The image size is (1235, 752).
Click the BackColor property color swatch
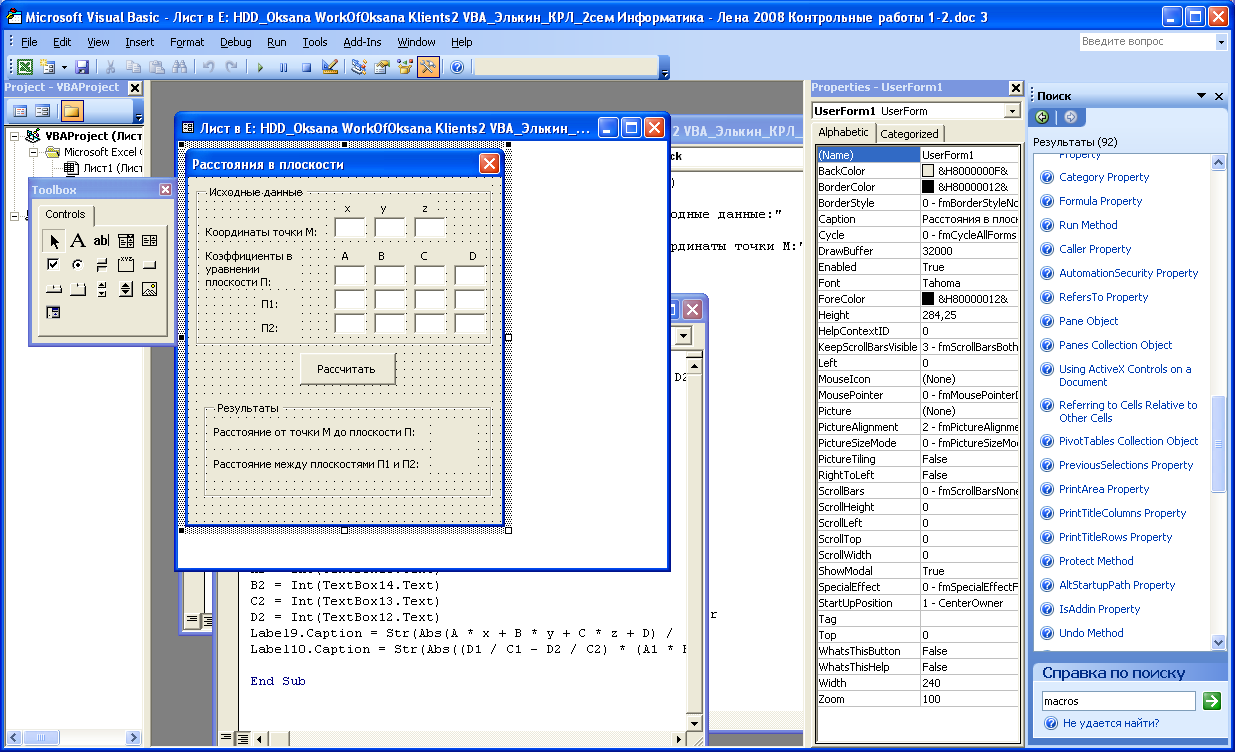pyautogui.click(x=928, y=171)
